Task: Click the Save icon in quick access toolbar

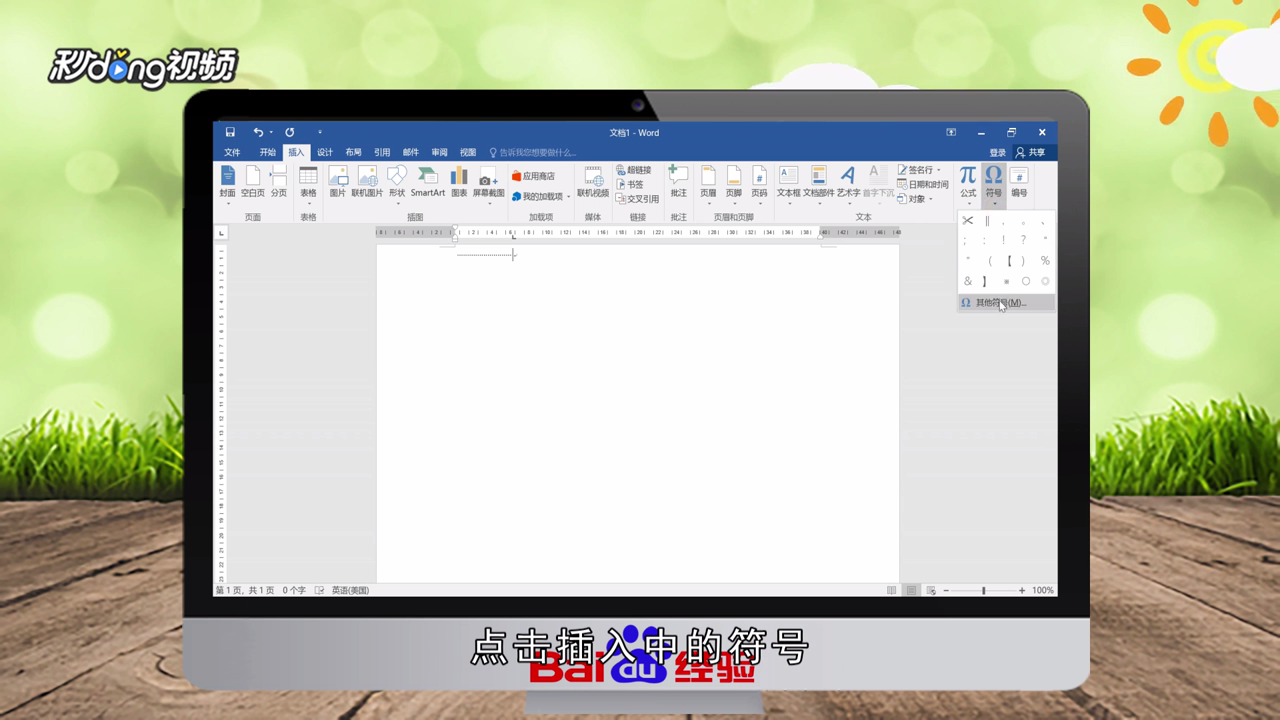Action: [x=230, y=132]
